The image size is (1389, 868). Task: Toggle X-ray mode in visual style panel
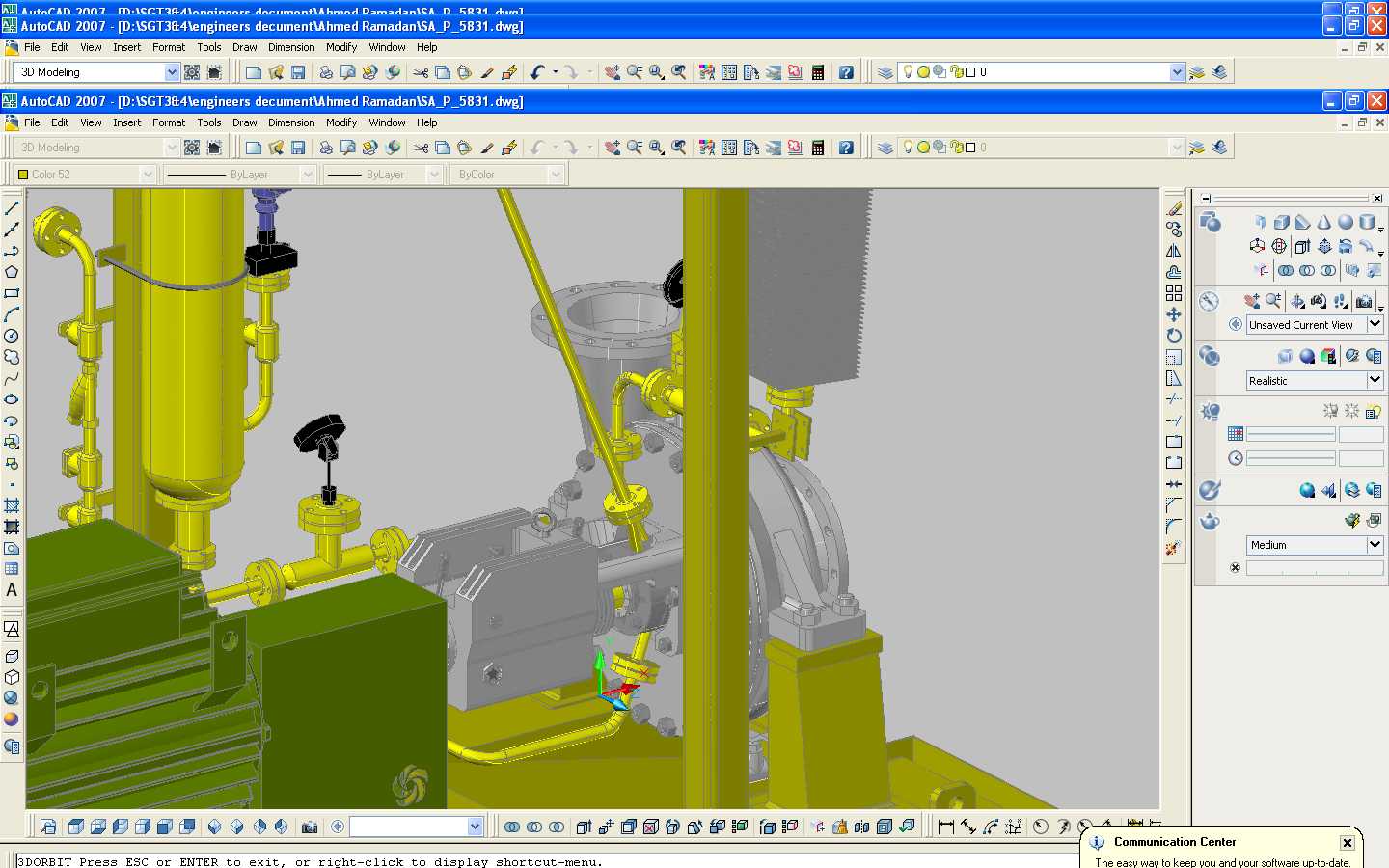point(1285,356)
